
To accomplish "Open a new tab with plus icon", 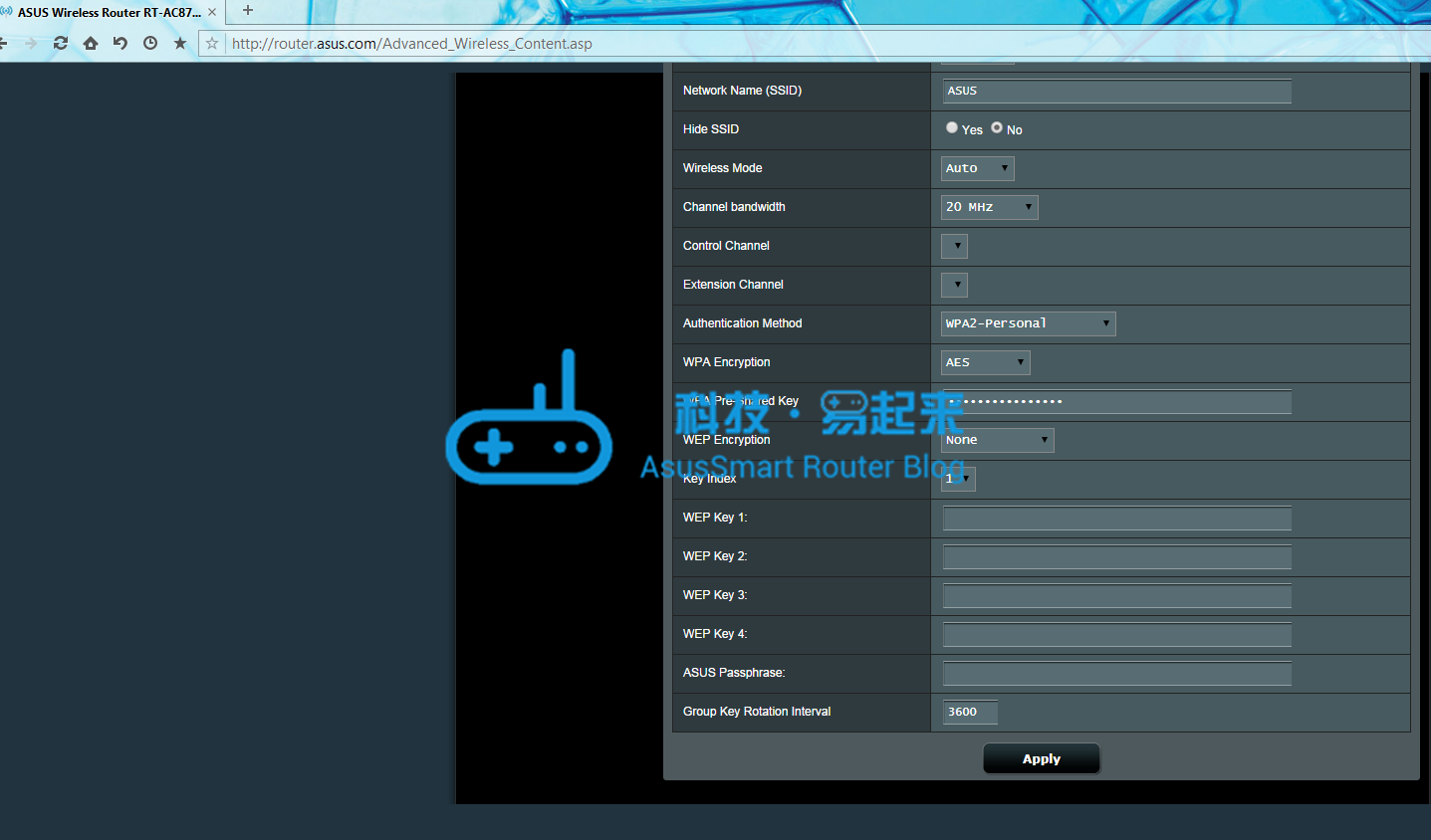I will (x=248, y=11).
